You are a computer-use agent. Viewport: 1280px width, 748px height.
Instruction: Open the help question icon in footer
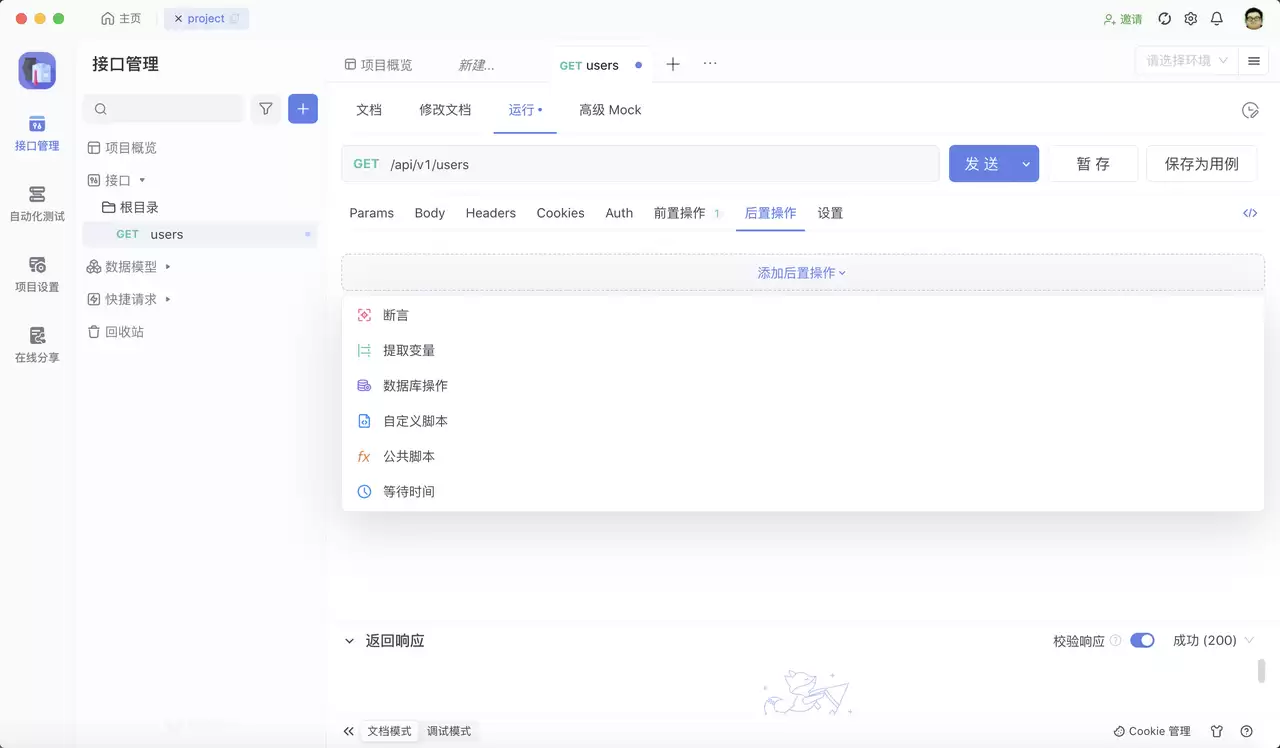1246,731
